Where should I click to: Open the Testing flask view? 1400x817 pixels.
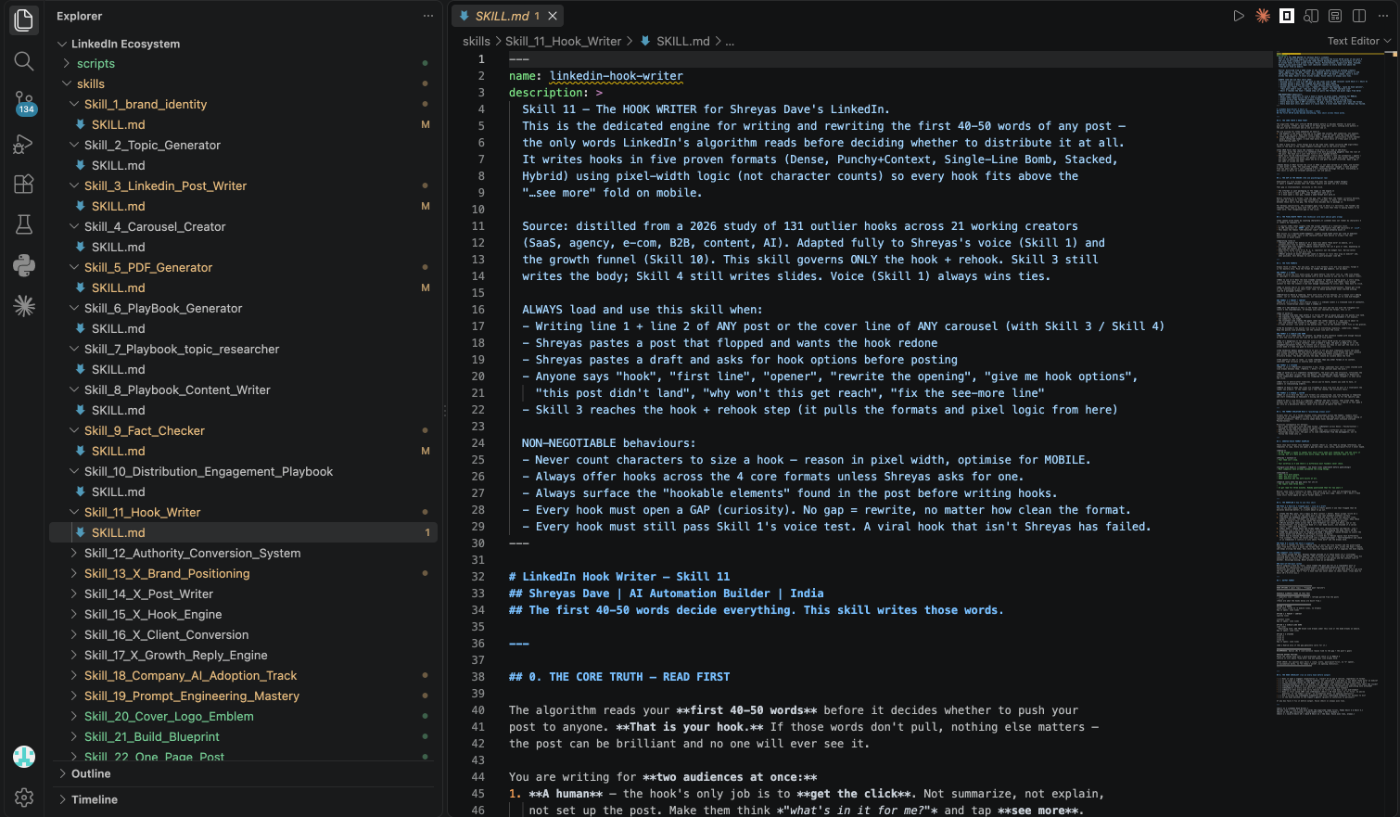tap(24, 225)
